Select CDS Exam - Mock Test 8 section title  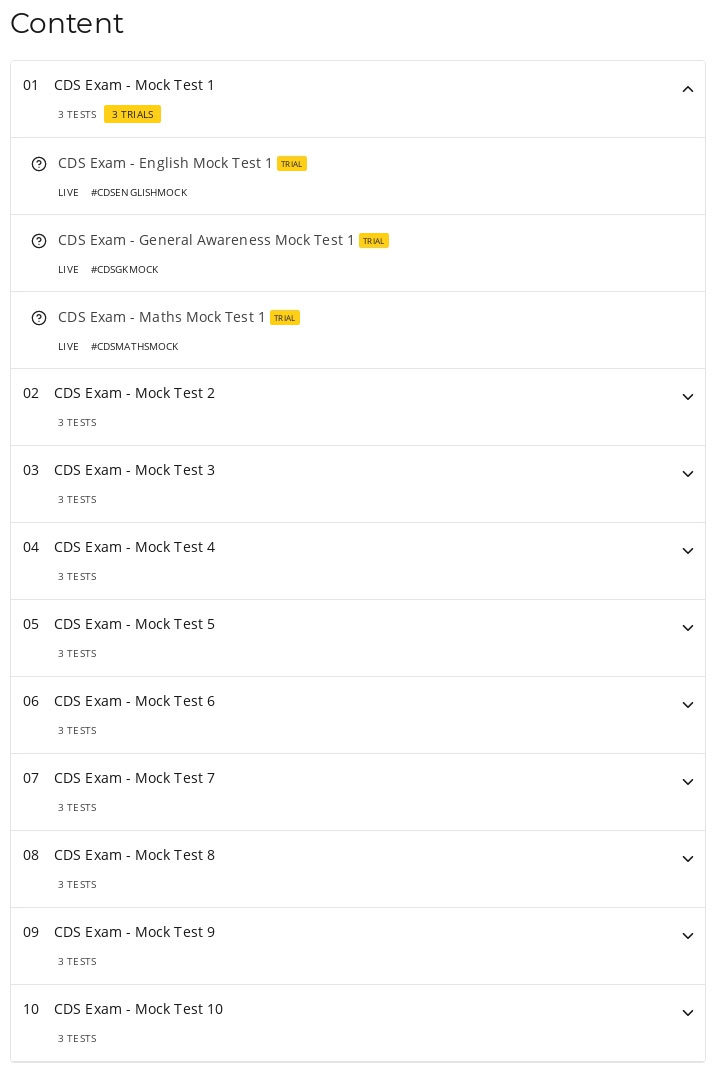(134, 856)
